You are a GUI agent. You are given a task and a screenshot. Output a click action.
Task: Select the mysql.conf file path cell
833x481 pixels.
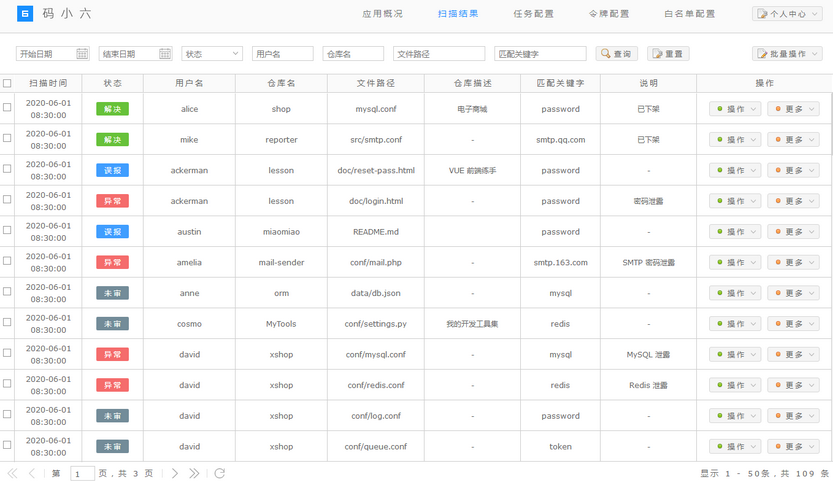point(376,109)
